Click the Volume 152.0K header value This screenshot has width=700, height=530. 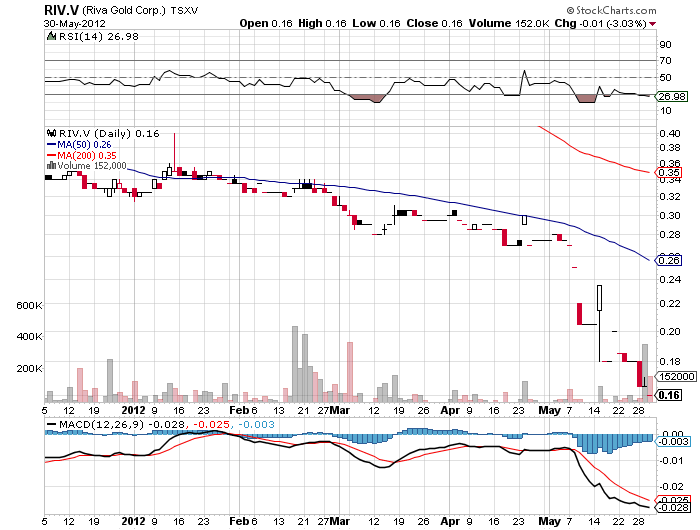tap(508, 23)
